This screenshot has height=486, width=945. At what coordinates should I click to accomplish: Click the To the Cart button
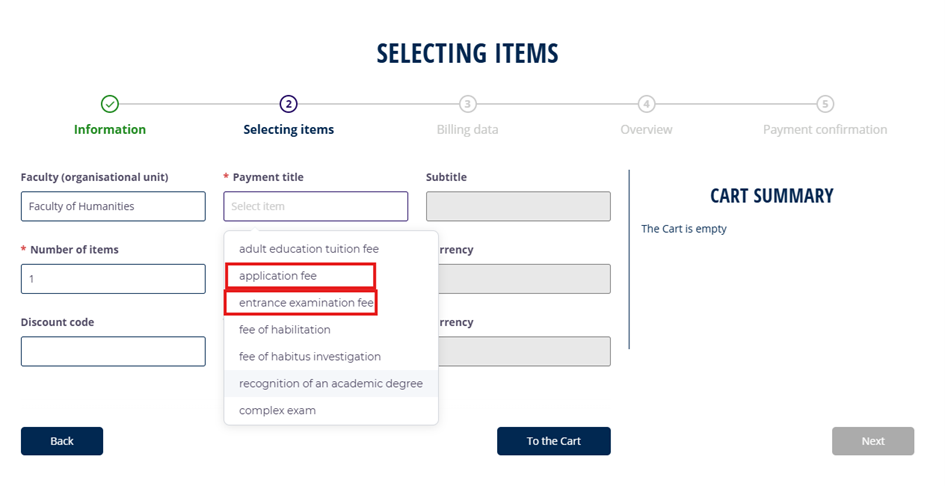(x=554, y=441)
